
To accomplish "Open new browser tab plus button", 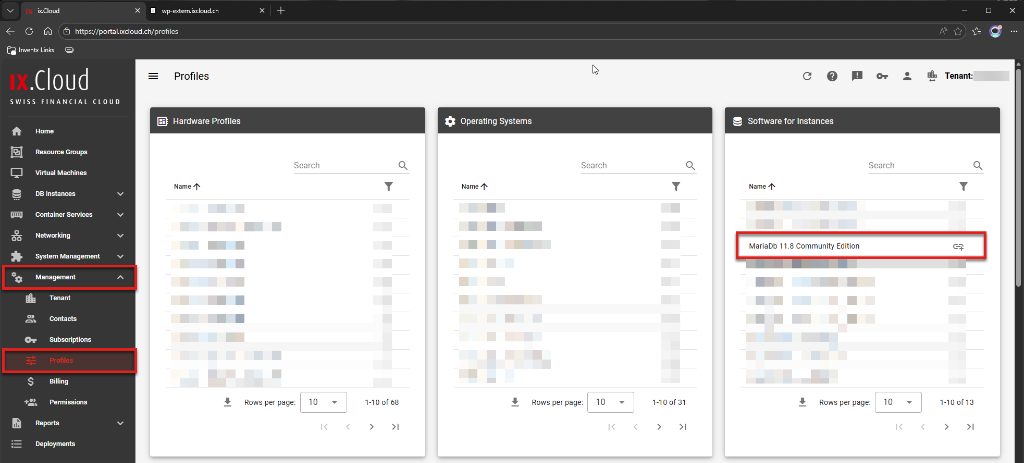I will point(281,10).
